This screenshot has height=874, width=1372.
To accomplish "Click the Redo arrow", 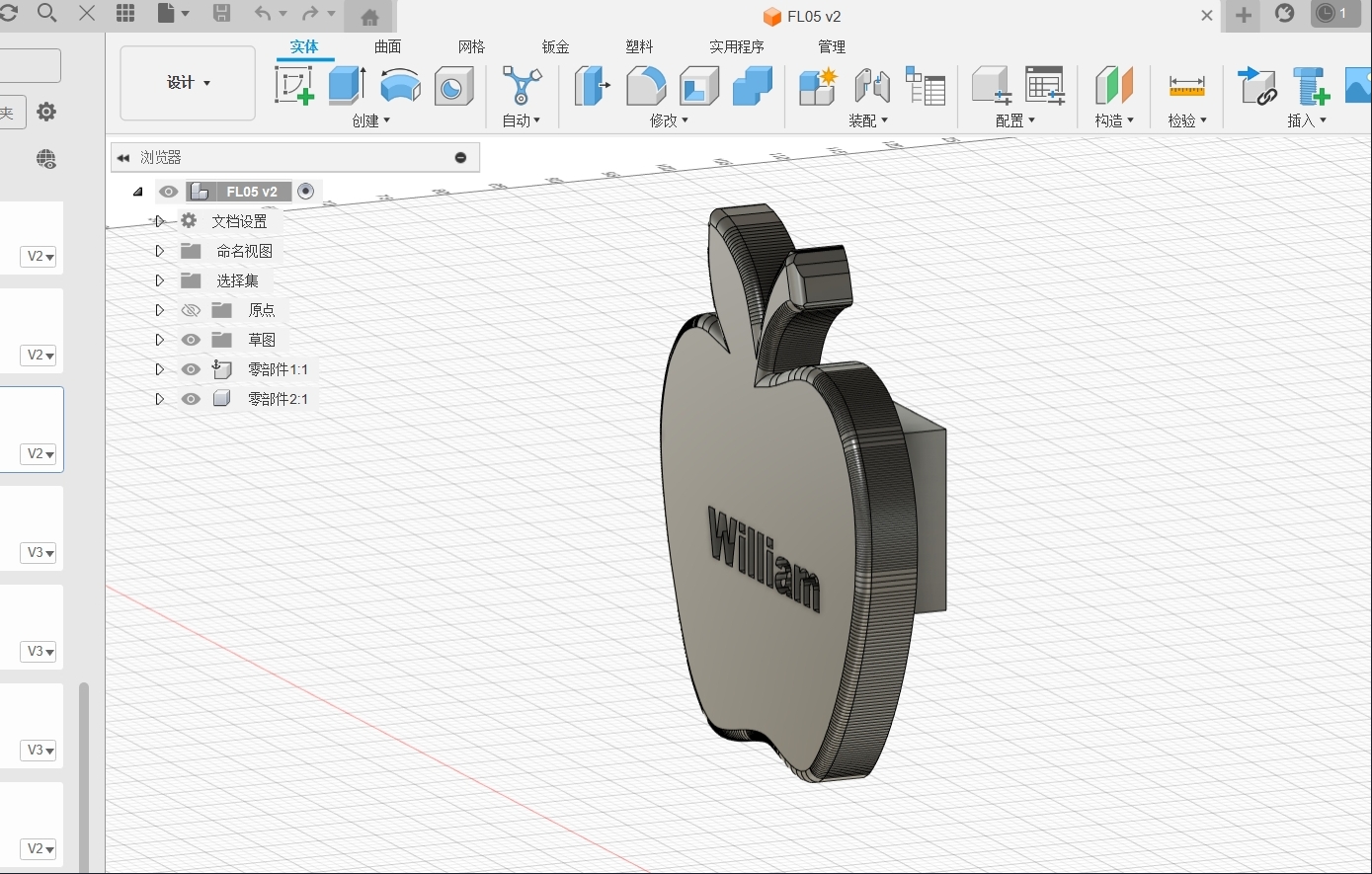I will [x=310, y=13].
